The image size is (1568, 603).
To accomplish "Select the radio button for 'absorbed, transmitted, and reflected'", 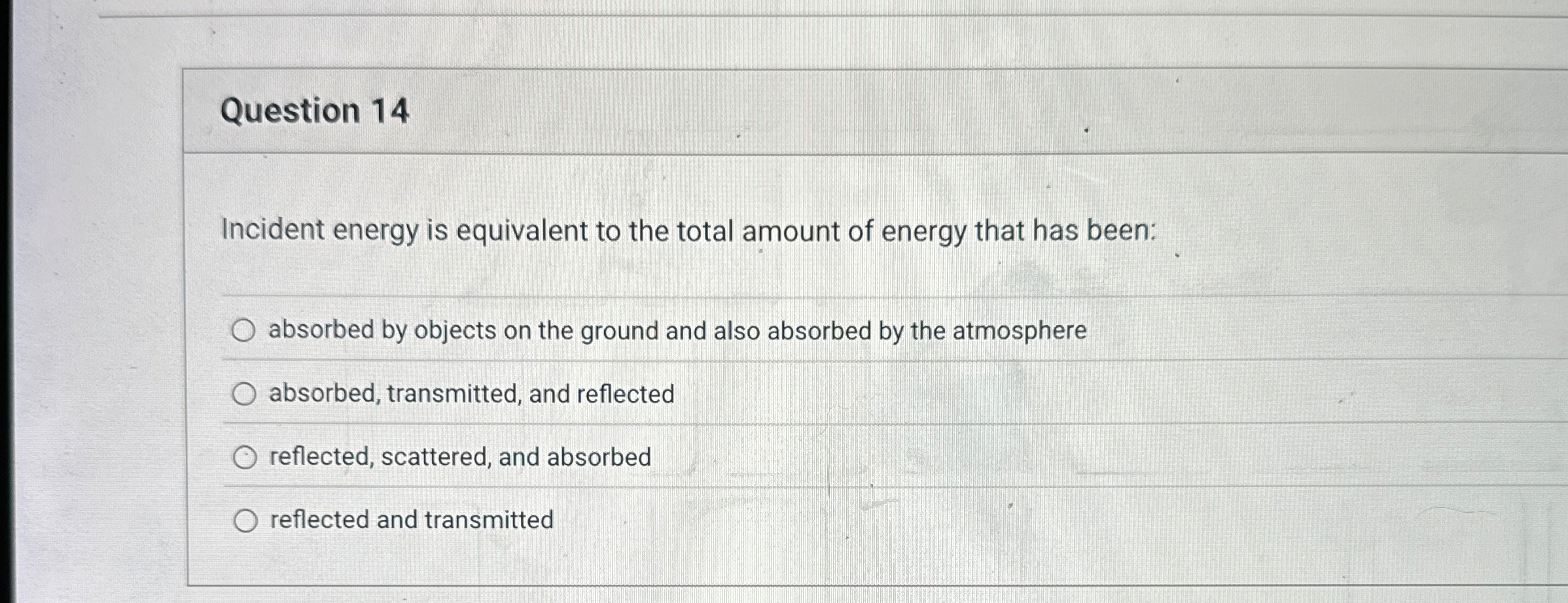I will [245, 394].
